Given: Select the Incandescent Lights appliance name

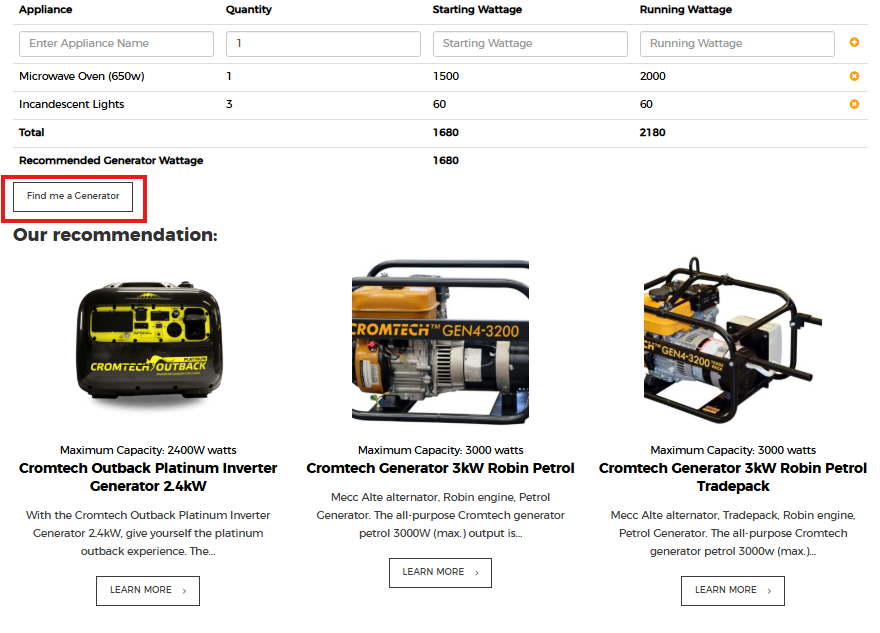Looking at the screenshot, I should pyautogui.click(x=71, y=104).
